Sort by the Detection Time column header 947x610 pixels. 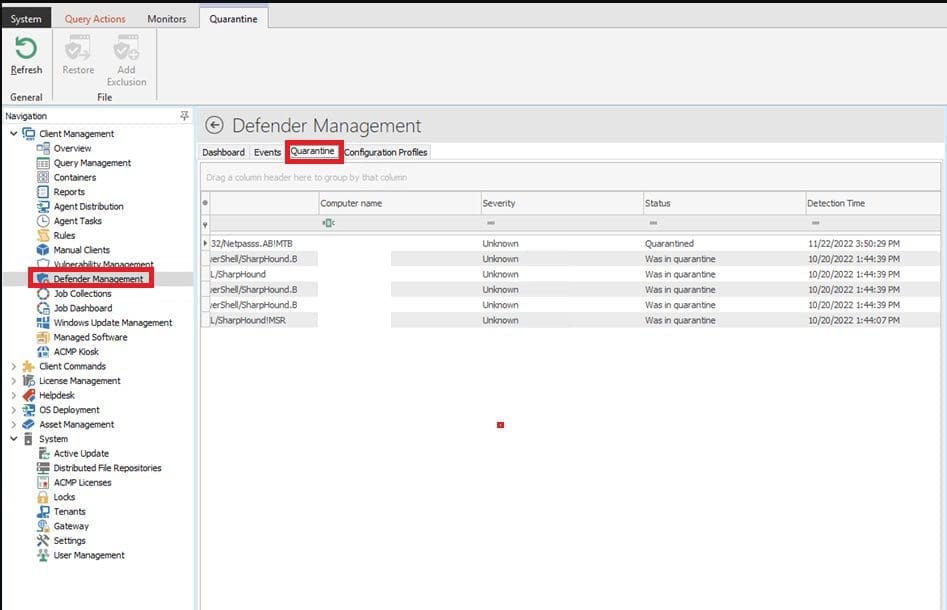pyautogui.click(x=873, y=204)
